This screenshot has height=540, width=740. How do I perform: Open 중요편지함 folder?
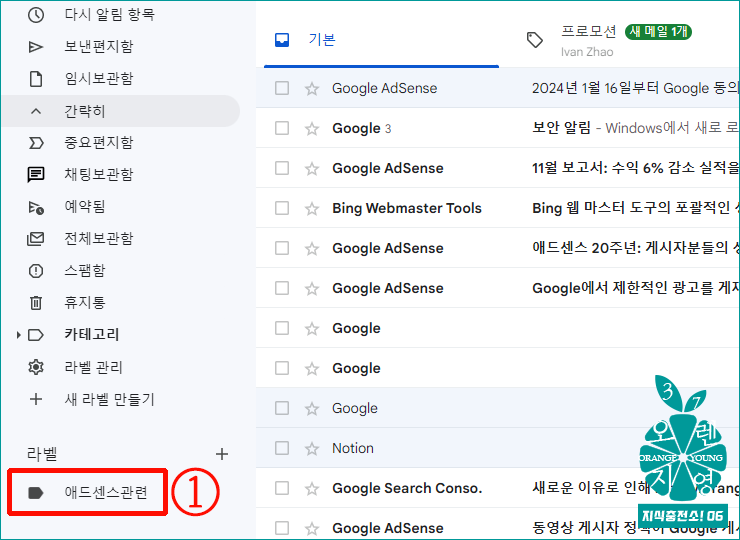99,143
